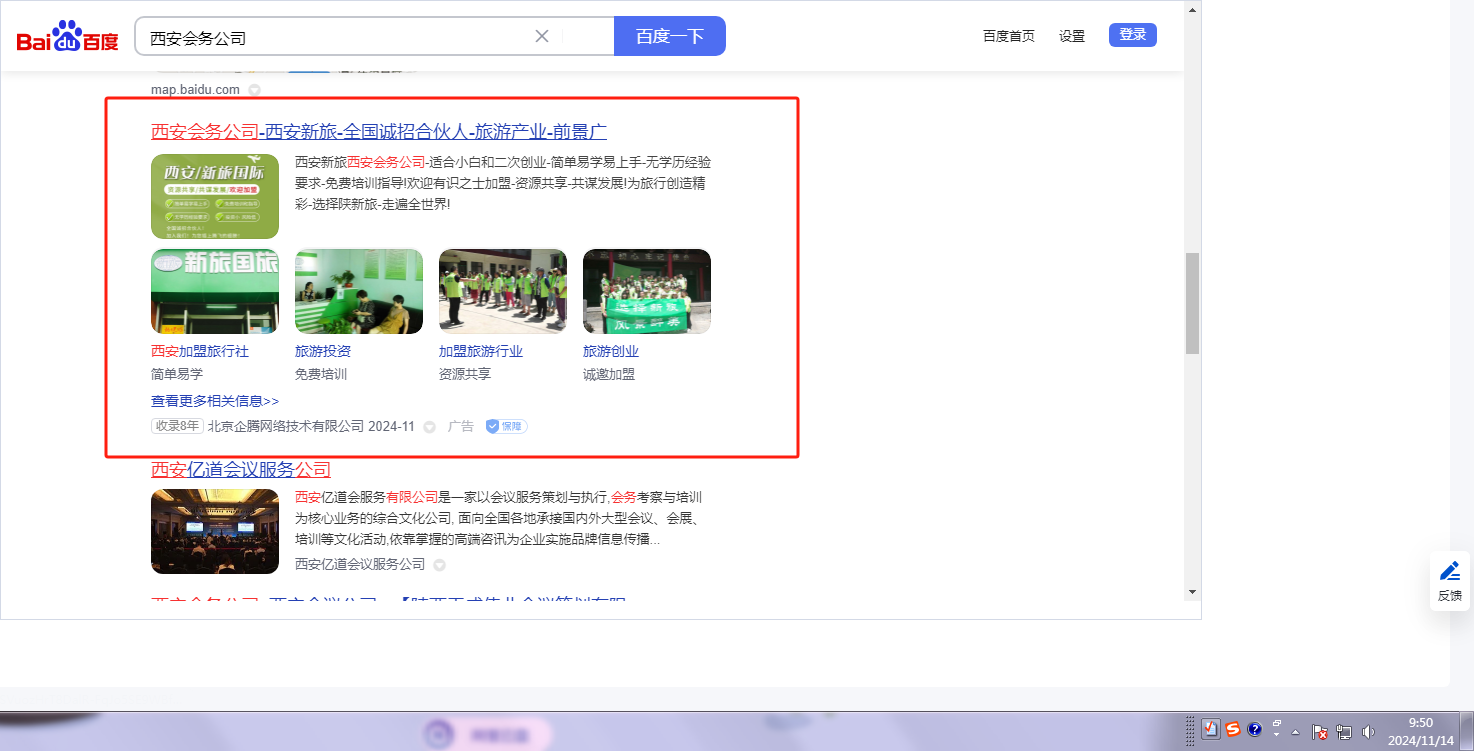Open the 旅游投资 link

[323, 351]
